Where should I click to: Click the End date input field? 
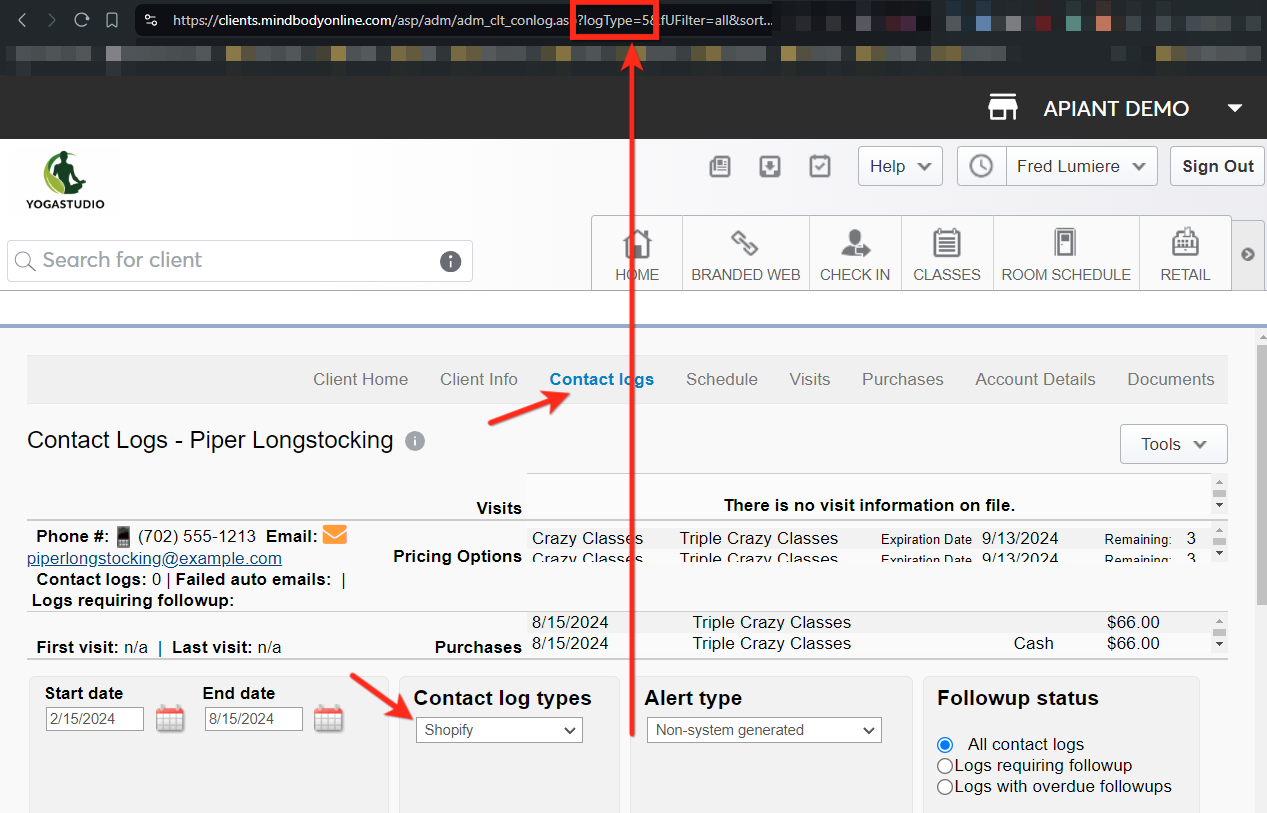(x=254, y=718)
